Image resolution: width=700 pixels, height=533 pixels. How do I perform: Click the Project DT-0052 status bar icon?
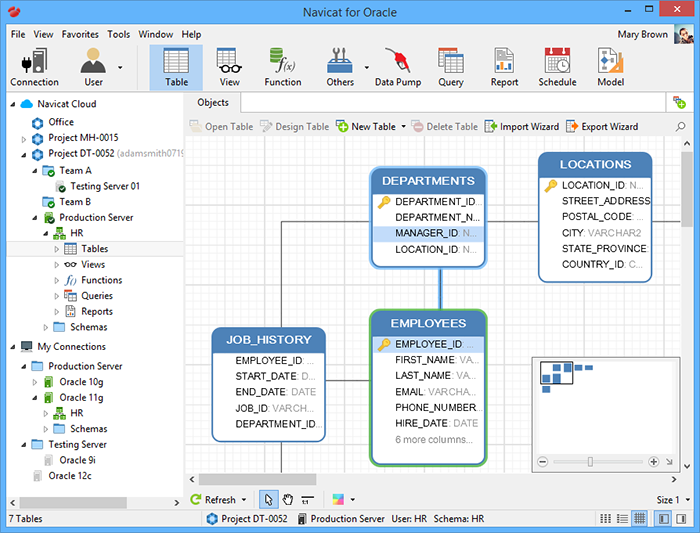coord(212,519)
